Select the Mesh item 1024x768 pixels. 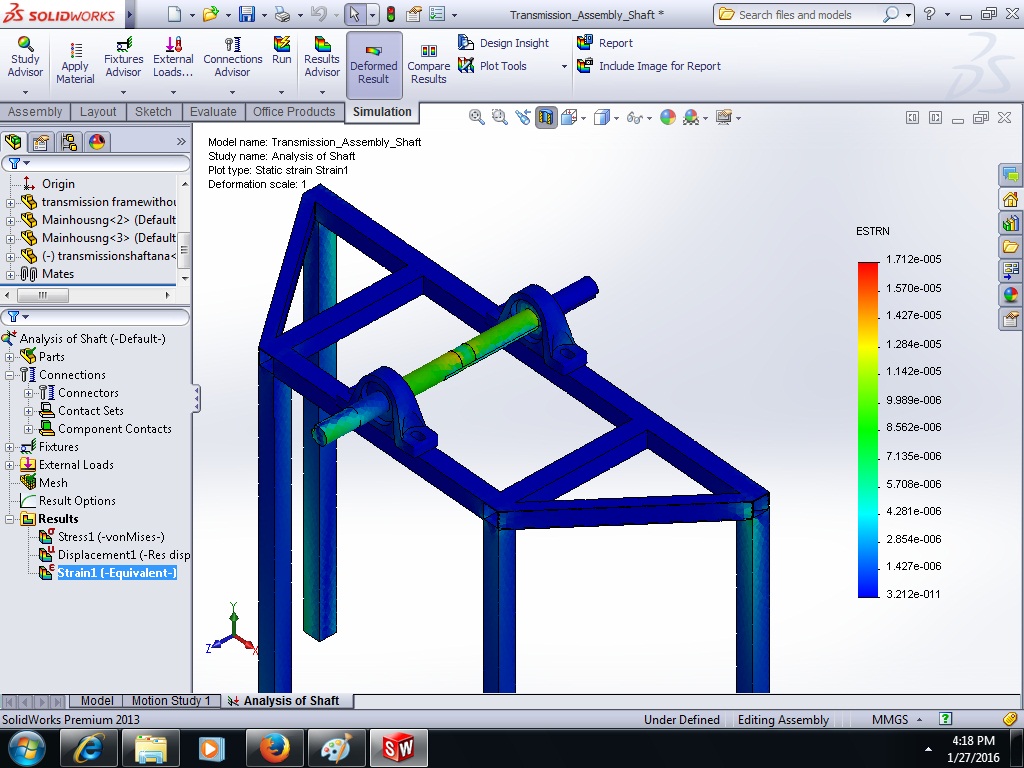tap(44, 483)
